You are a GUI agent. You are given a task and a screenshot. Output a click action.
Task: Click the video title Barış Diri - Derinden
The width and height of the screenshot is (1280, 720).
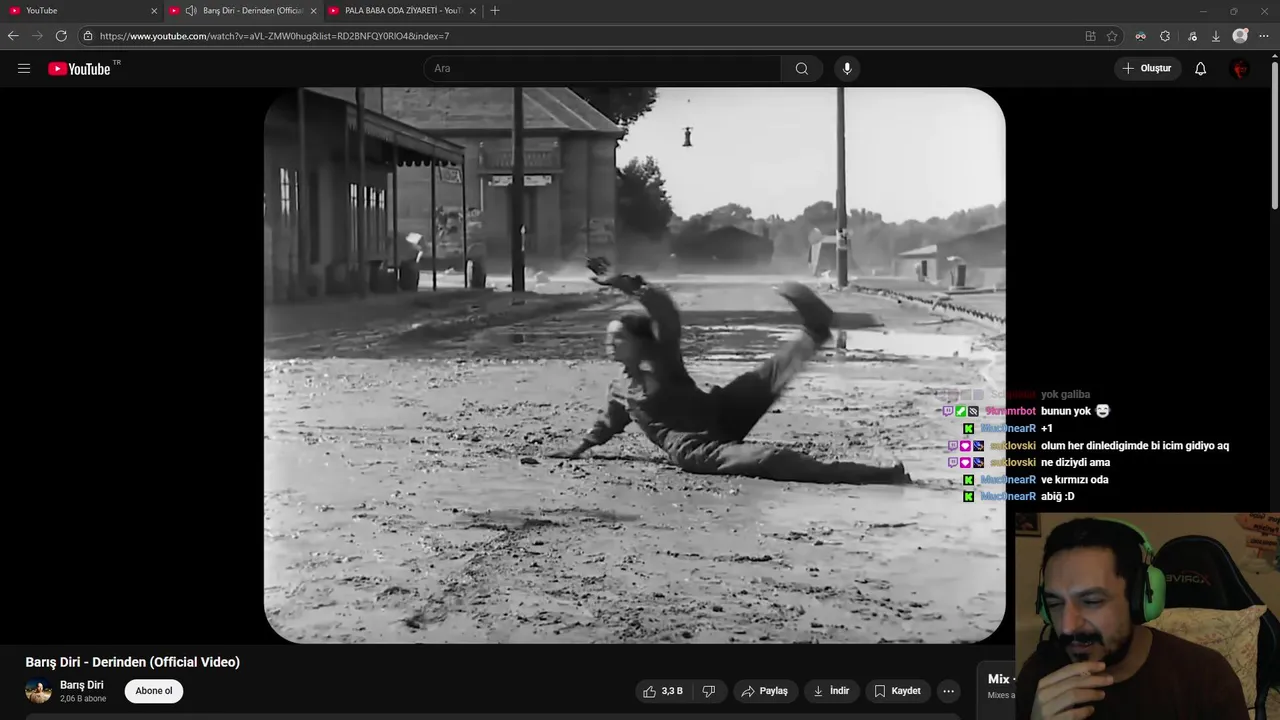point(133,662)
